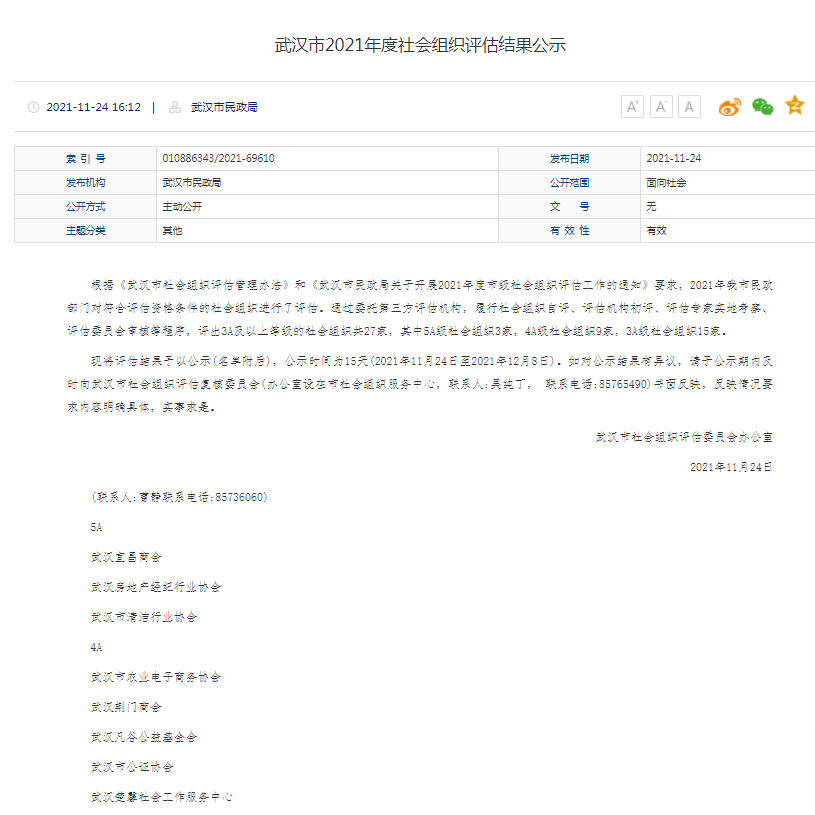
Task: Click the 发布日期 label cell
Action: [x=570, y=159]
